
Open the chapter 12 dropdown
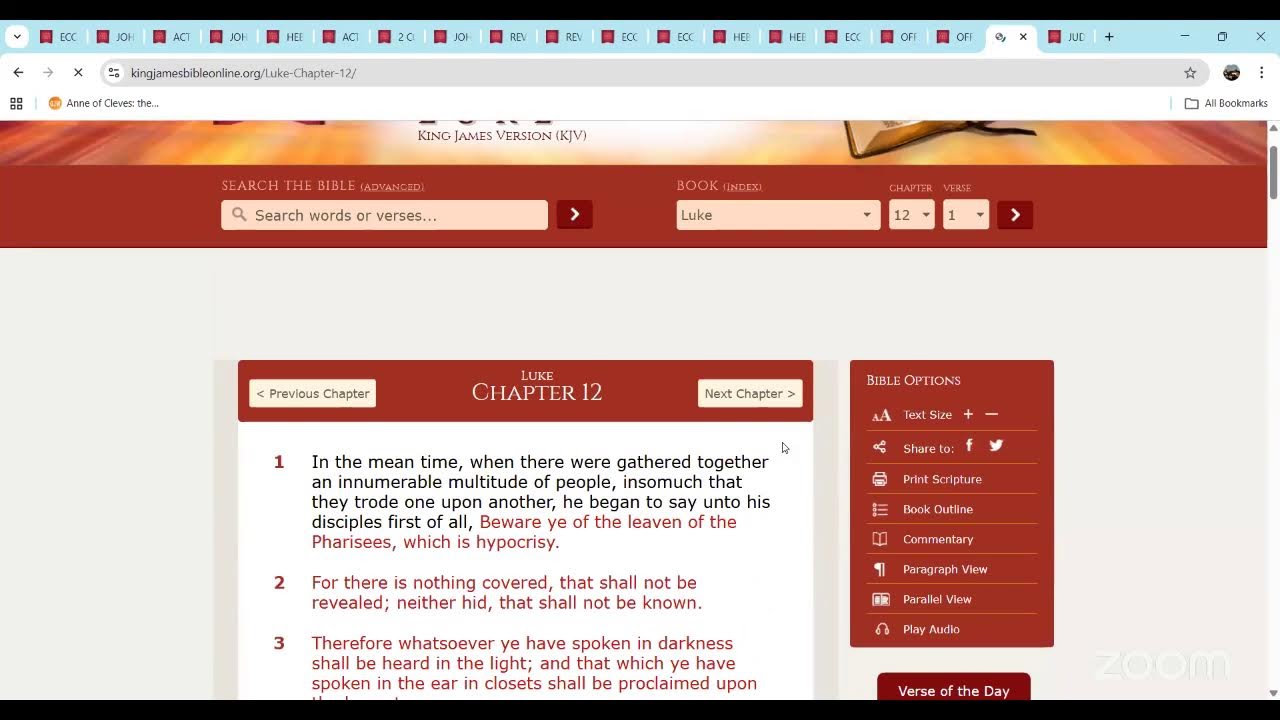click(912, 215)
